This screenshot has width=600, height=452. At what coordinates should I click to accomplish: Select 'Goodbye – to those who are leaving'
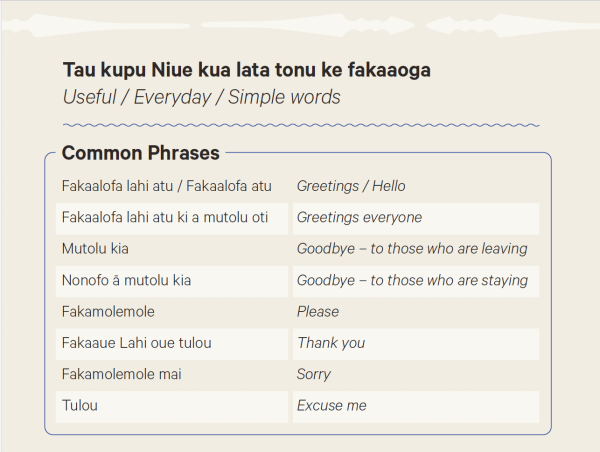pos(412,249)
